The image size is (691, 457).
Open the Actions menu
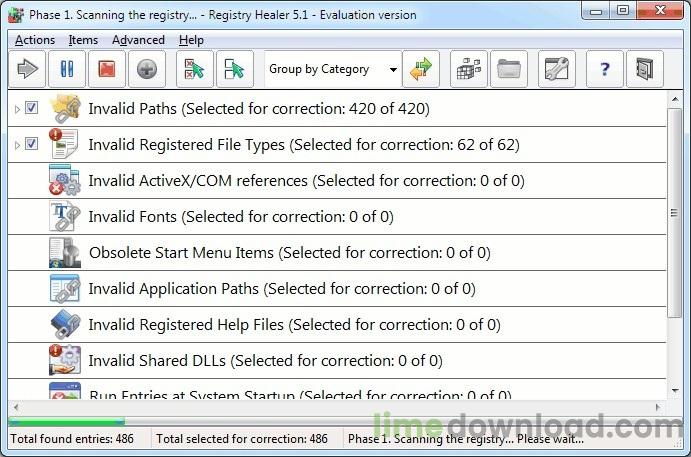pos(35,40)
